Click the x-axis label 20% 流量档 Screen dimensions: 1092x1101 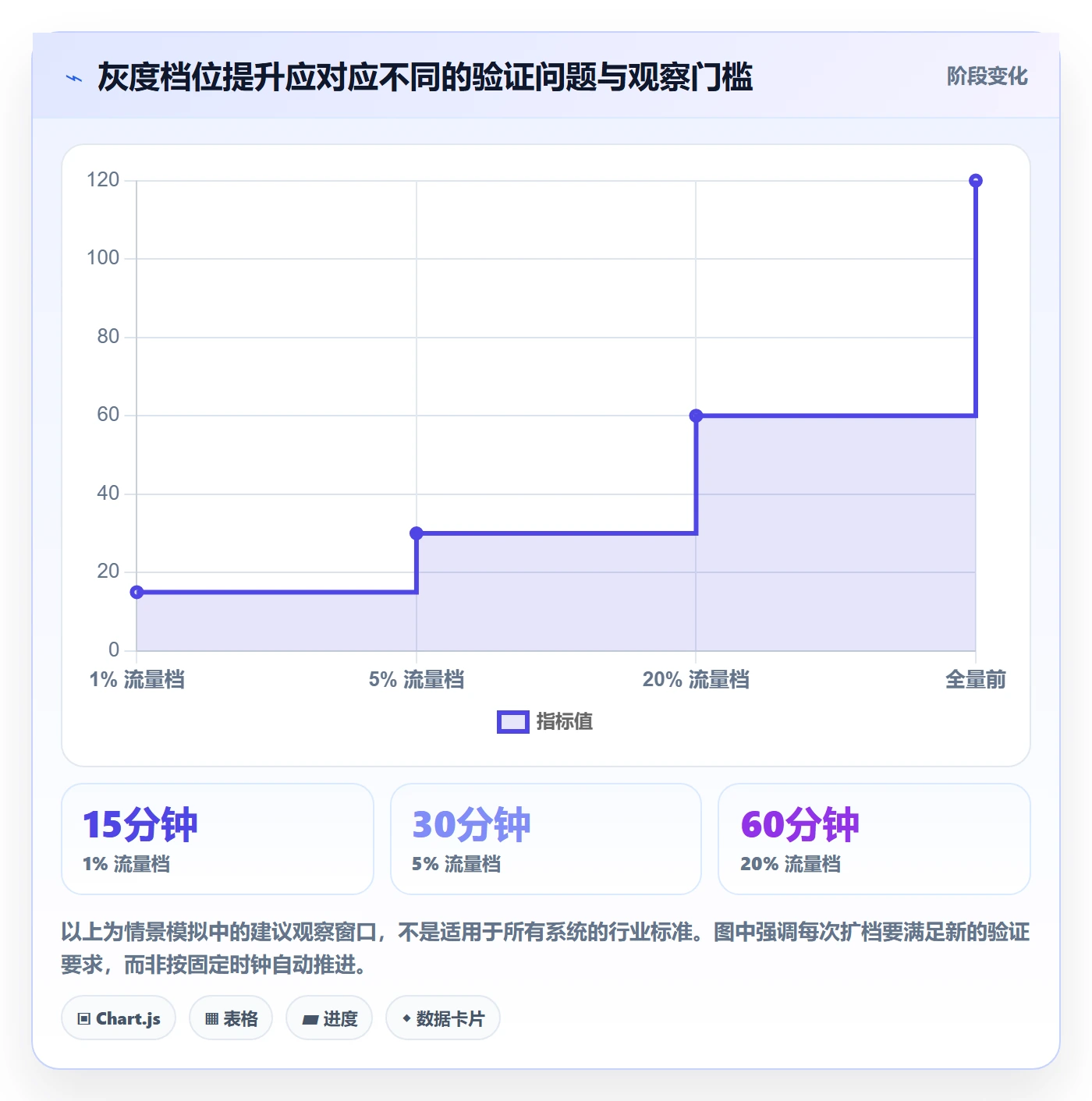pos(696,680)
